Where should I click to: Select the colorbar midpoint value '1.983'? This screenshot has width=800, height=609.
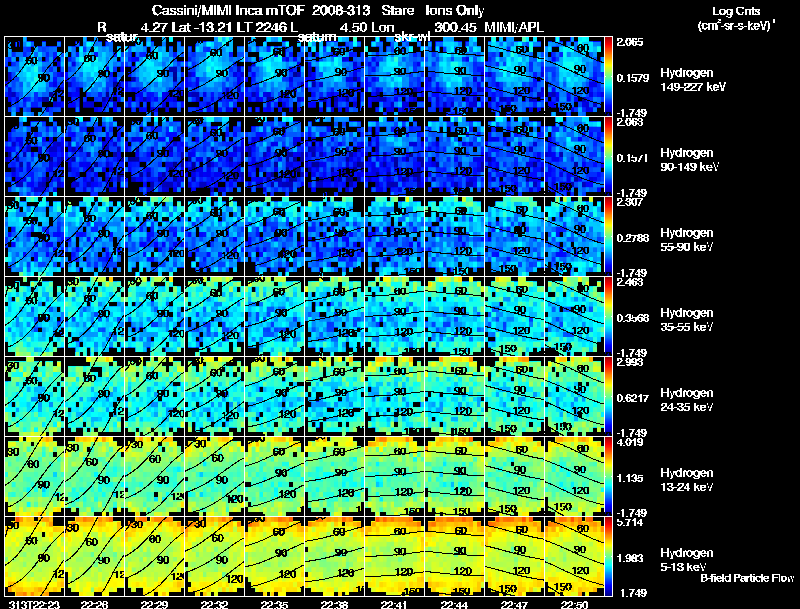click(x=630, y=559)
